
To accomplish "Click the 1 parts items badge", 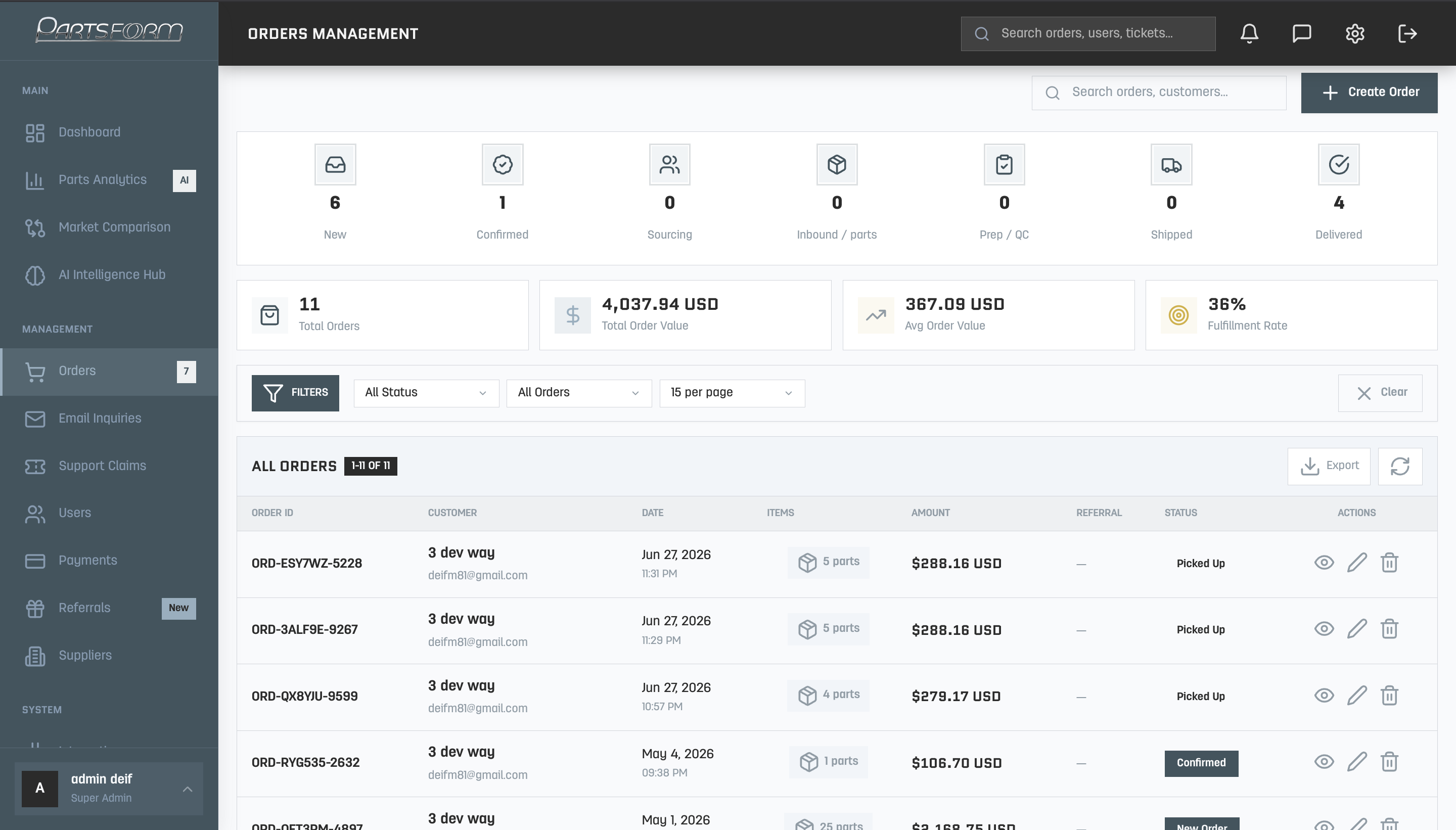I will pos(828,762).
